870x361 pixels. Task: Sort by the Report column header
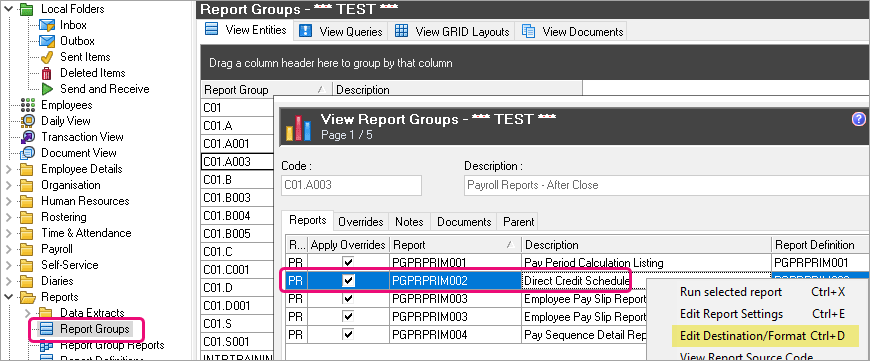455,245
